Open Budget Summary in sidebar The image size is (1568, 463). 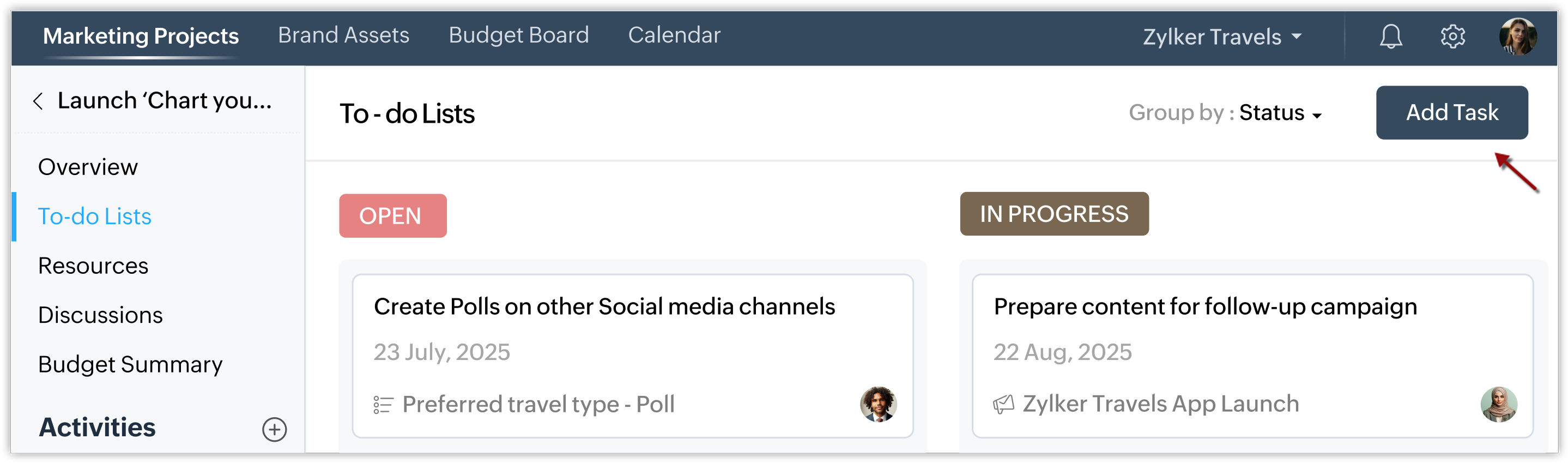pos(130,364)
